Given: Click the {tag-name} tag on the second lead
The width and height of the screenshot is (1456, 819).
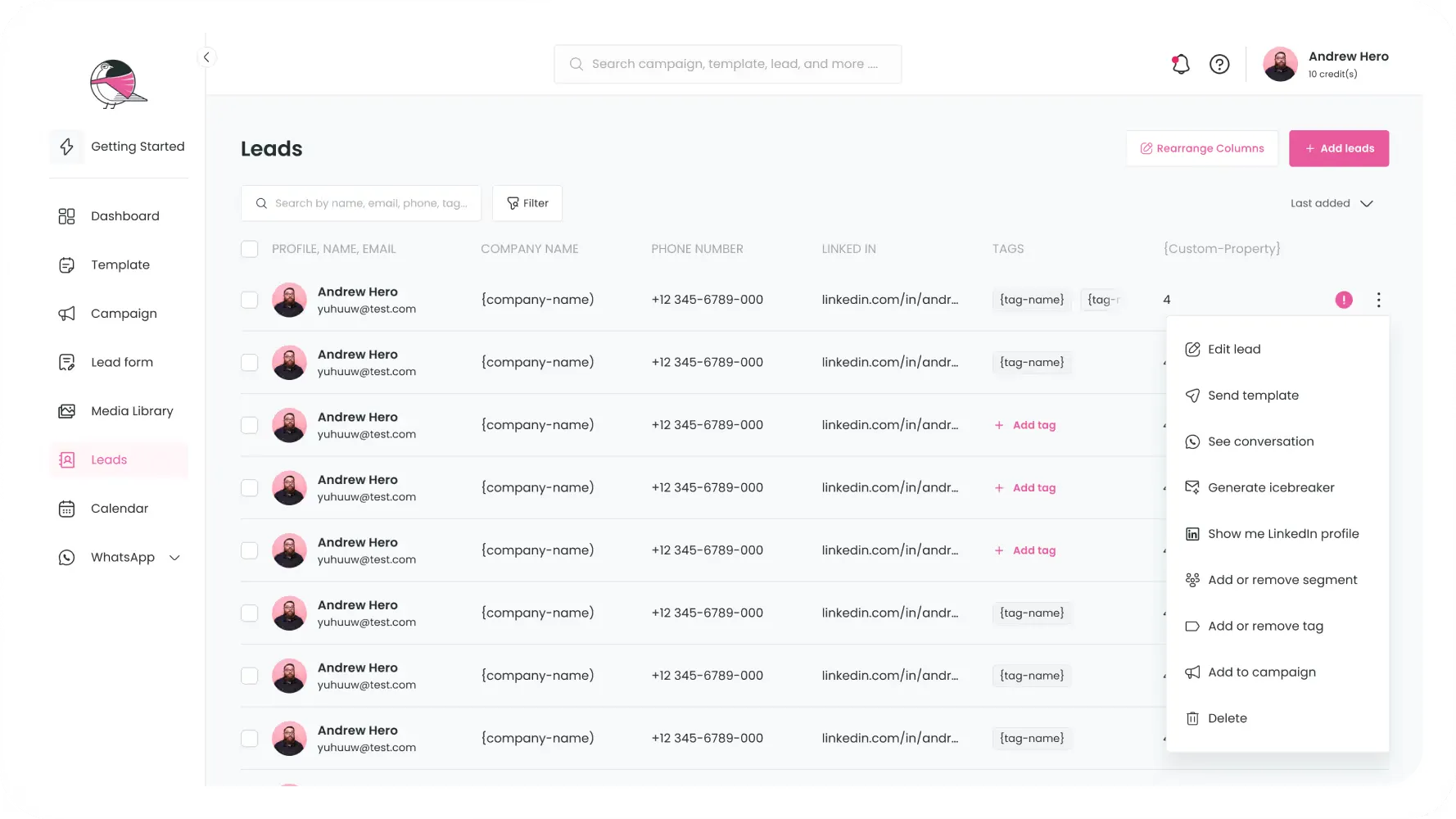Looking at the screenshot, I should click(1032, 362).
